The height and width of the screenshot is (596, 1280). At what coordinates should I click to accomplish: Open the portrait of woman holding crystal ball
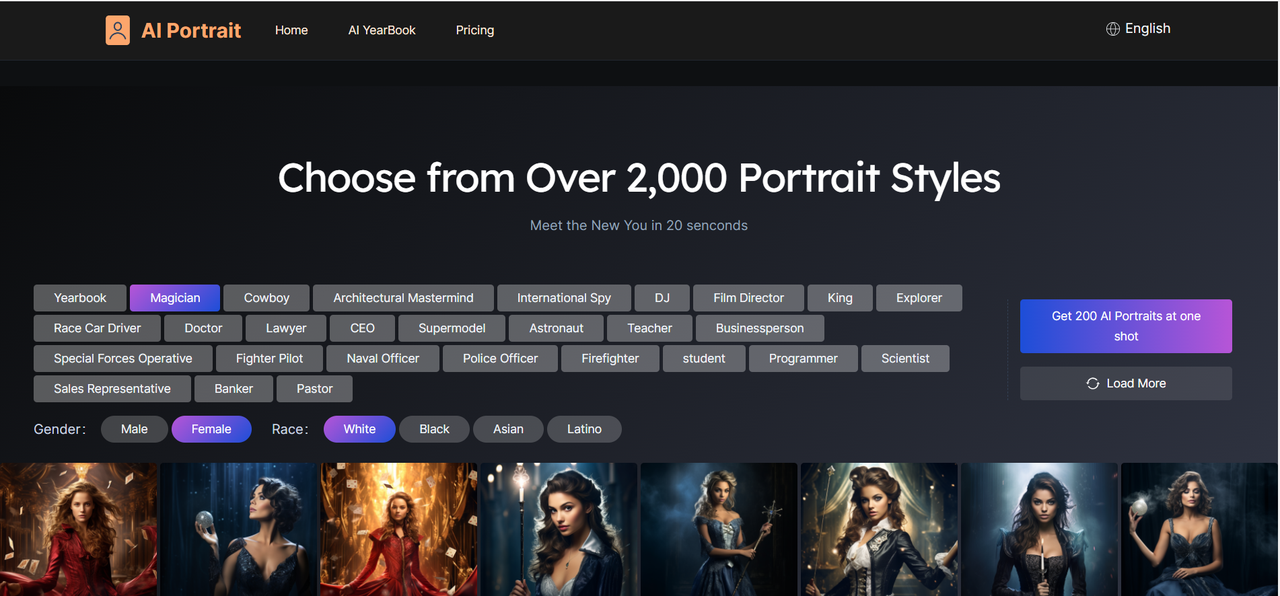coord(238,529)
